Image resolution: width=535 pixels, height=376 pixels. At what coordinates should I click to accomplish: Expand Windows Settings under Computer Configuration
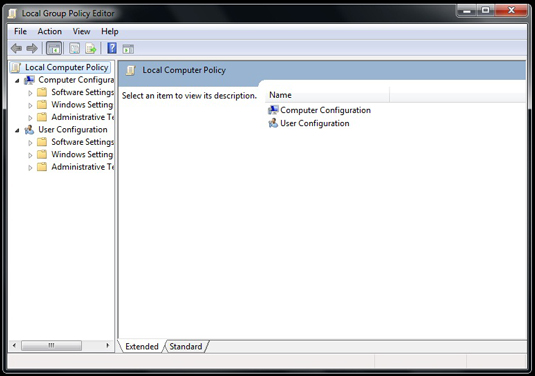30,105
